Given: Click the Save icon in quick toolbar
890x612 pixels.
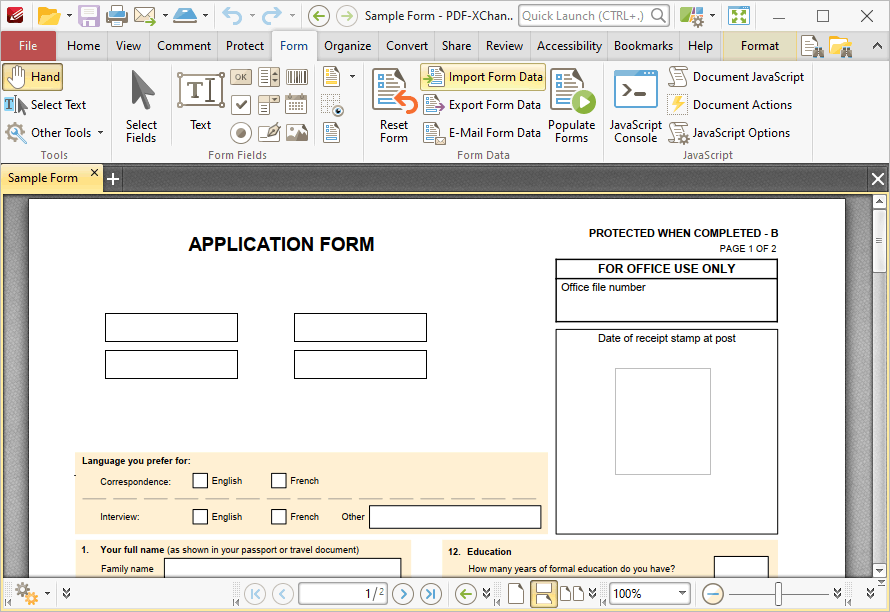Looking at the screenshot, I should (x=89, y=16).
